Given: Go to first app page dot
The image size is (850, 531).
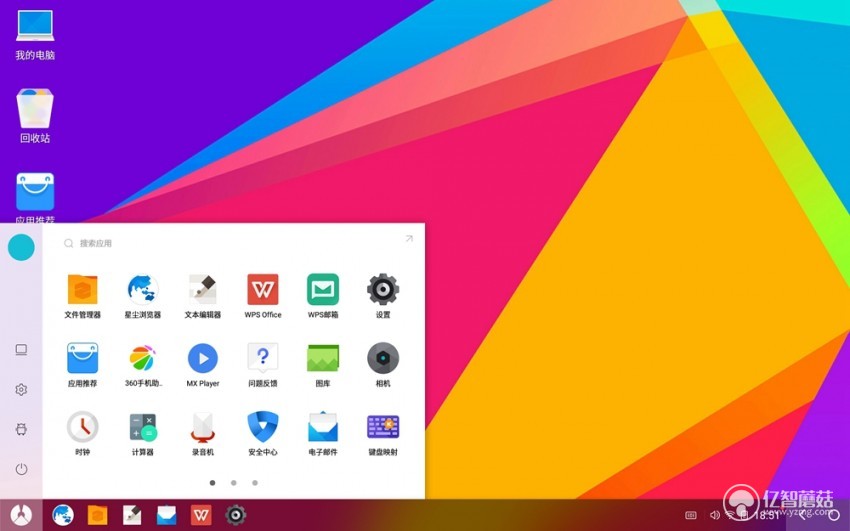Looking at the screenshot, I should pos(212,483).
